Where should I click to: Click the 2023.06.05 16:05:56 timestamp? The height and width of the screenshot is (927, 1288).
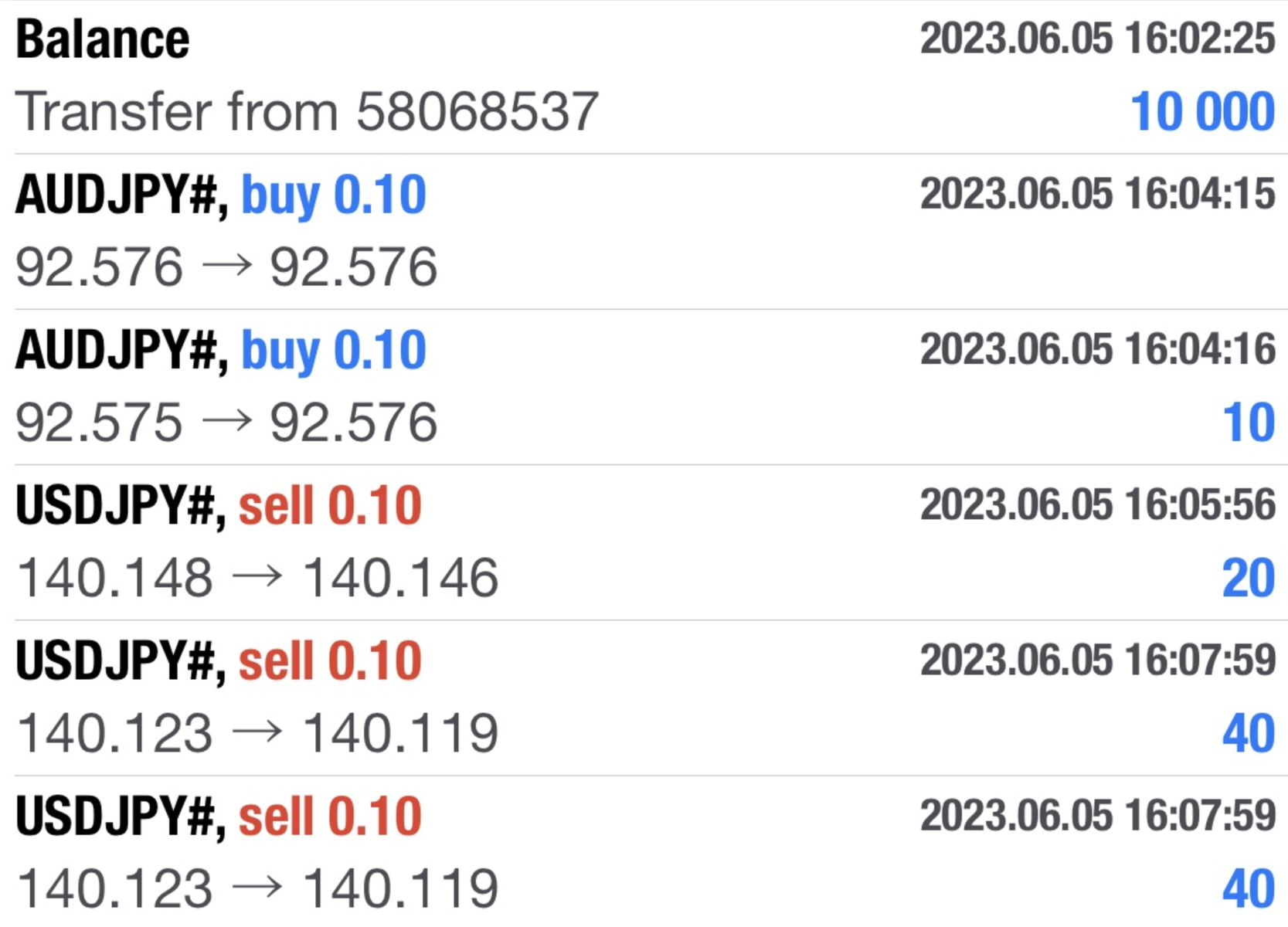1097,505
